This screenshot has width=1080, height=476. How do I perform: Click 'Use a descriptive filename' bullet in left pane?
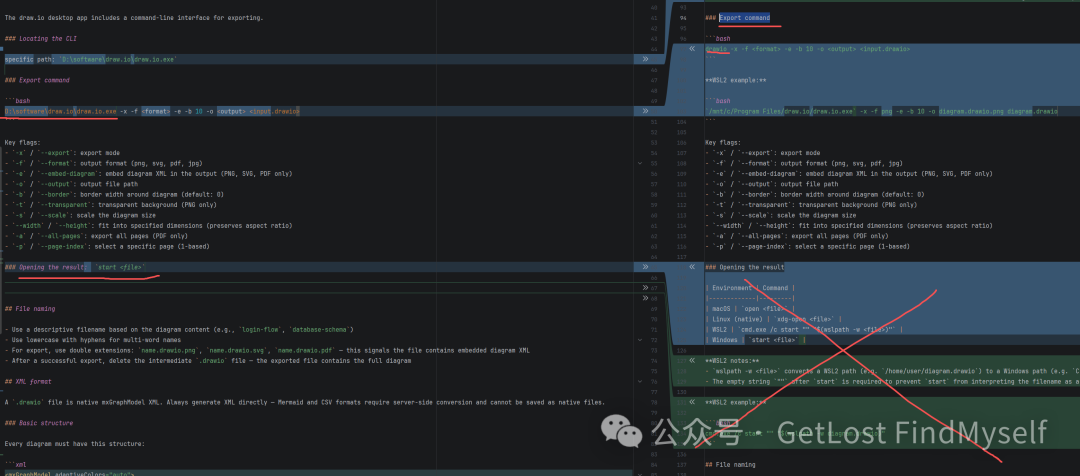click(179, 329)
